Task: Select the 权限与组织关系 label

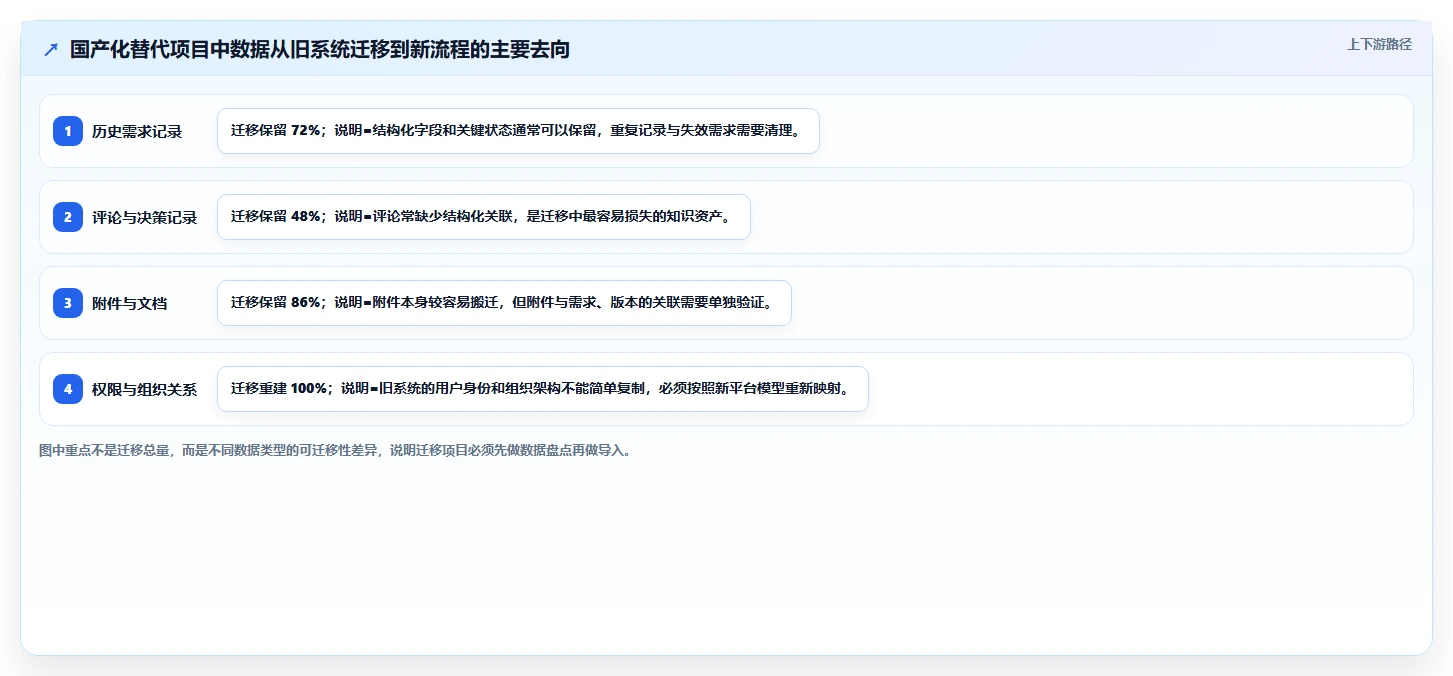Action: [x=145, y=389]
